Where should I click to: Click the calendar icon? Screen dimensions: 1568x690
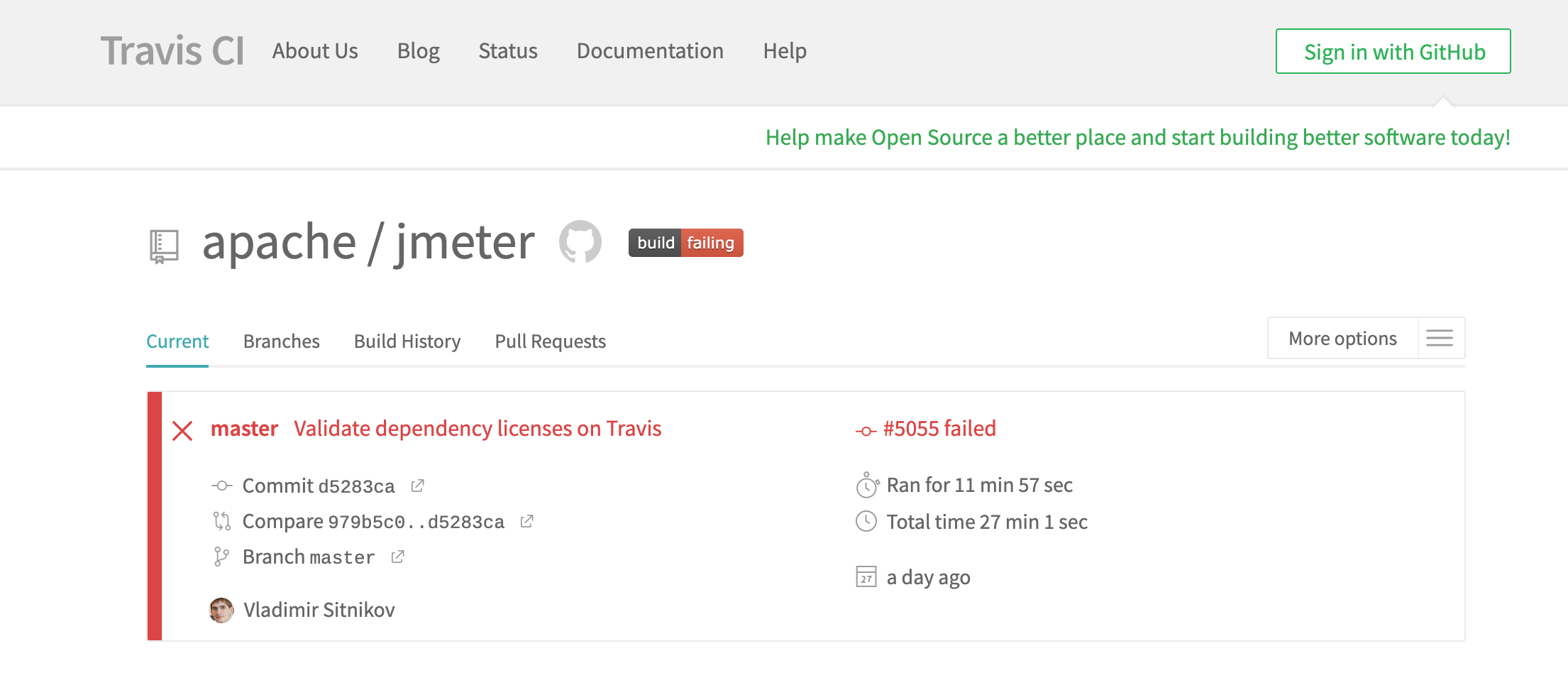[866, 576]
